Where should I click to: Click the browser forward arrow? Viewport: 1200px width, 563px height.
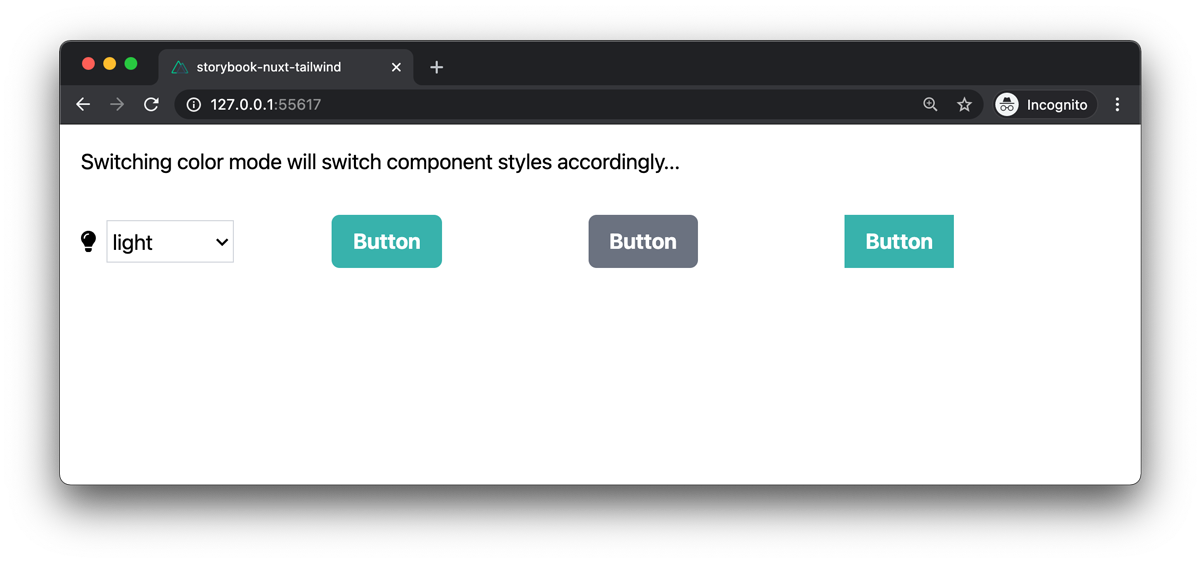point(117,104)
